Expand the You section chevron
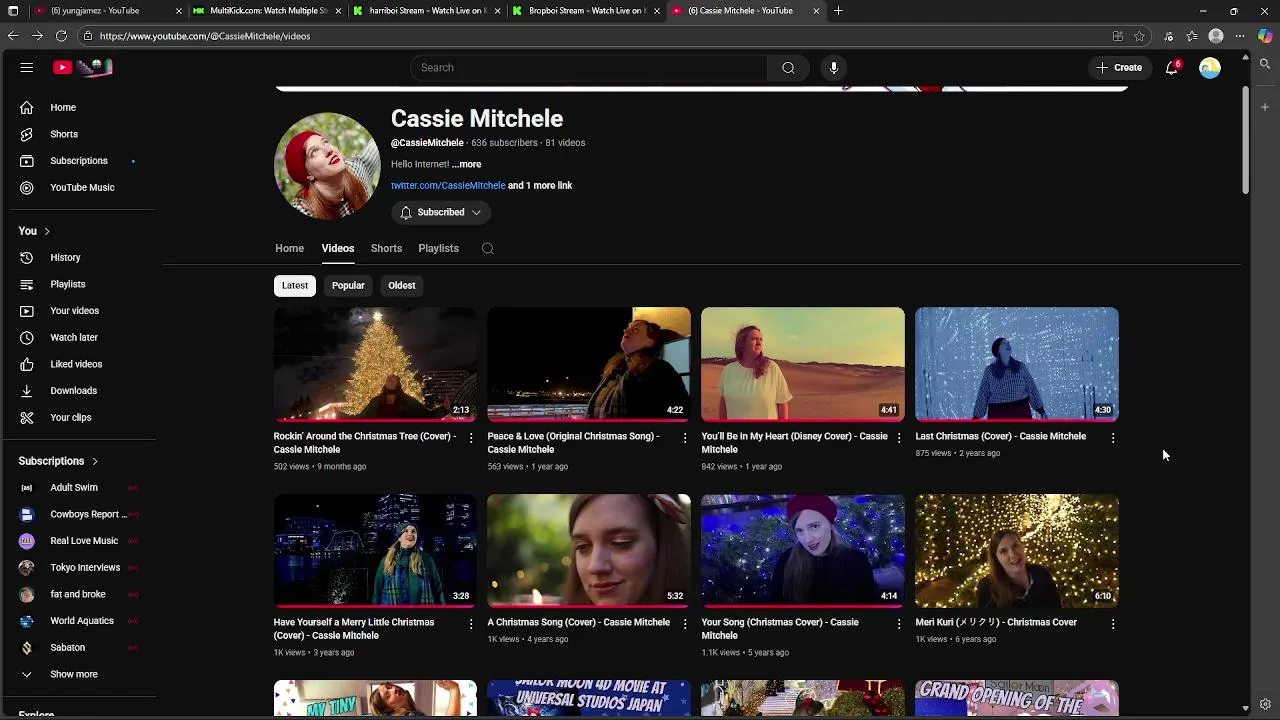 (46, 231)
